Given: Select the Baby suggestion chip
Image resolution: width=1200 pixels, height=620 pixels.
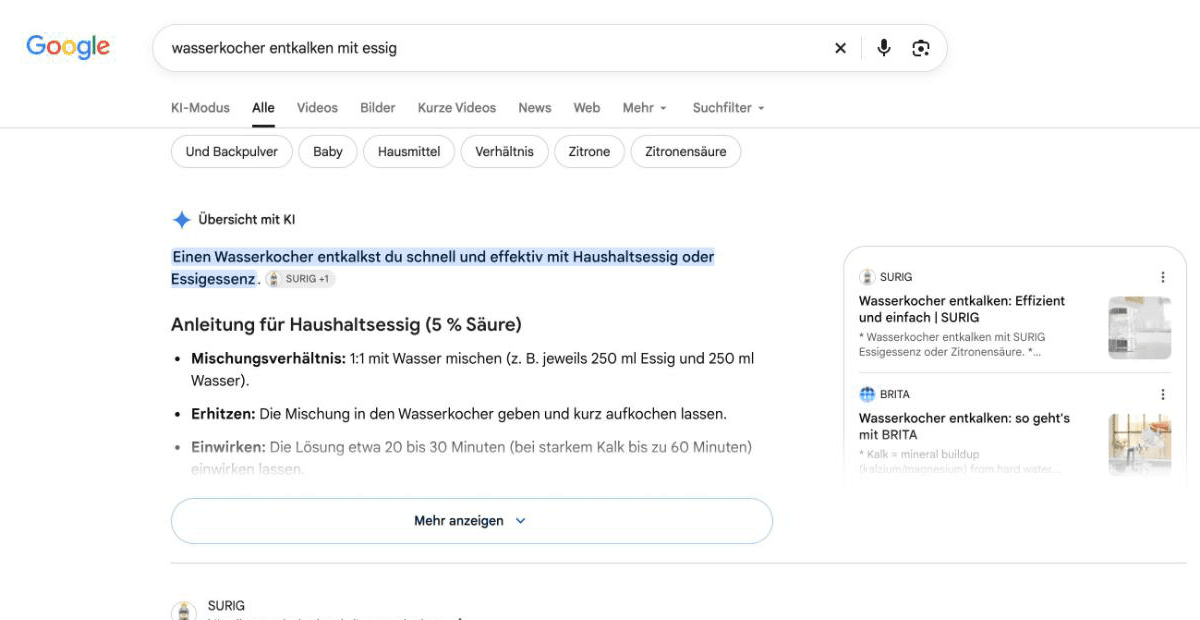Looking at the screenshot, I should pos(328,152).
